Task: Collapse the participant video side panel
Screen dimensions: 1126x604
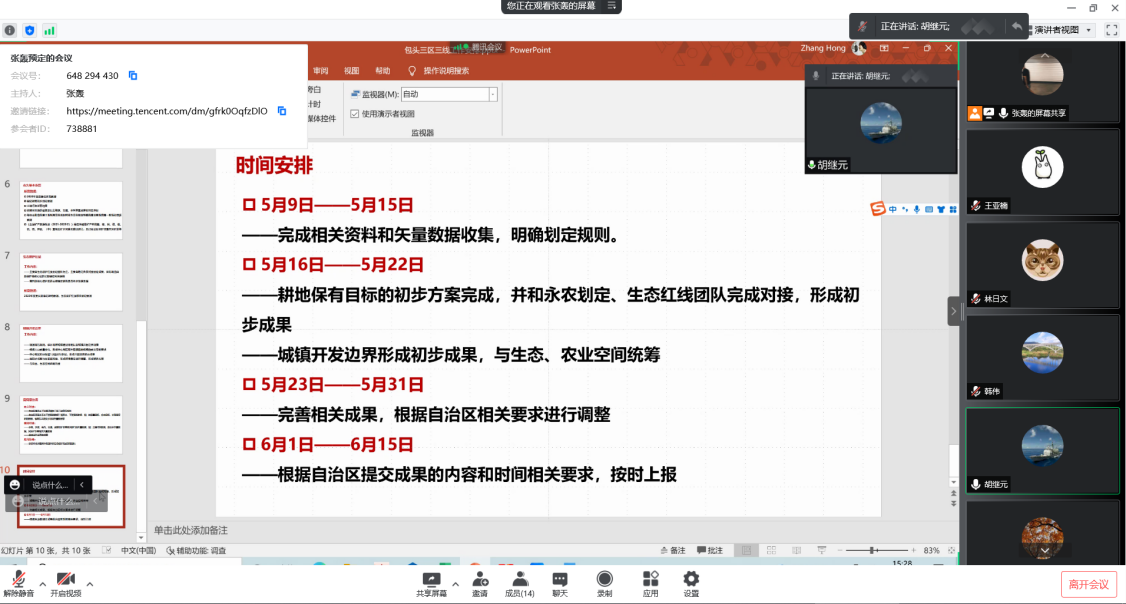Action: pos(954,311)
